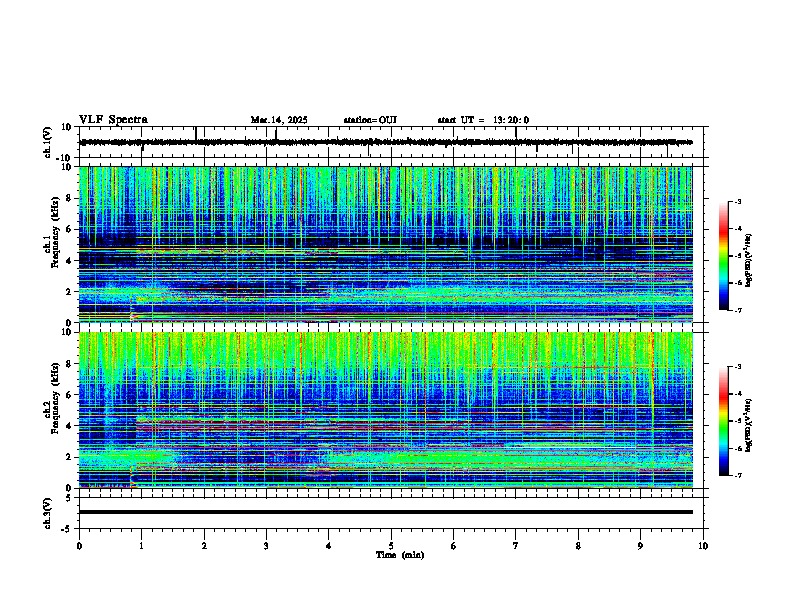Screen dimensions: 792x612
Task: Click the ch.2 "Frequency (kHz)" axis label
Action: click(55, 398)
